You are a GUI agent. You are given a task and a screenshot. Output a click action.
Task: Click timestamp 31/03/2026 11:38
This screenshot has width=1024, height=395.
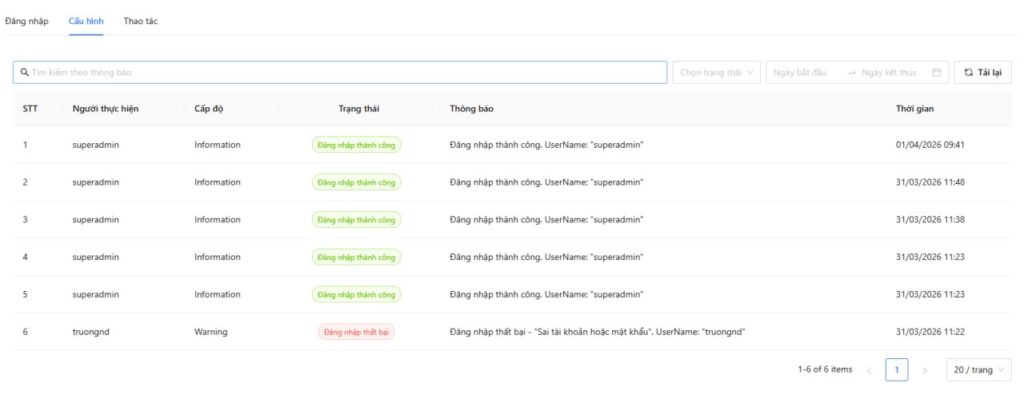[x=930, y=219]
